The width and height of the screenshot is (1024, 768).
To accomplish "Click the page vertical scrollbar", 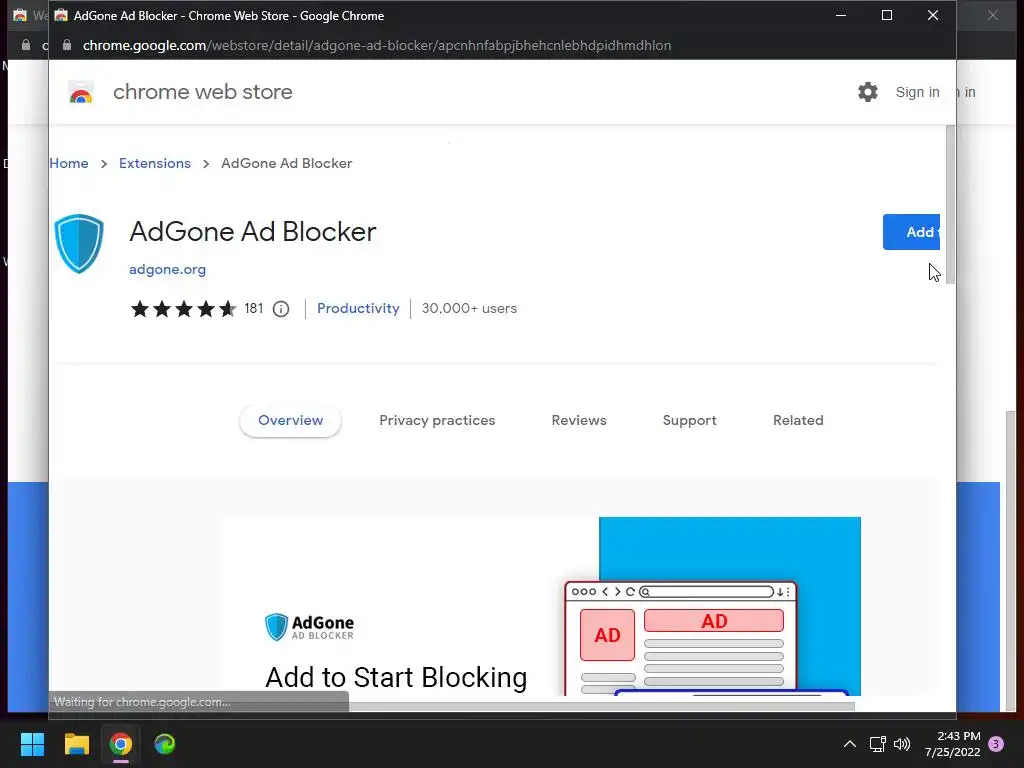I will [x=951, y=205].
